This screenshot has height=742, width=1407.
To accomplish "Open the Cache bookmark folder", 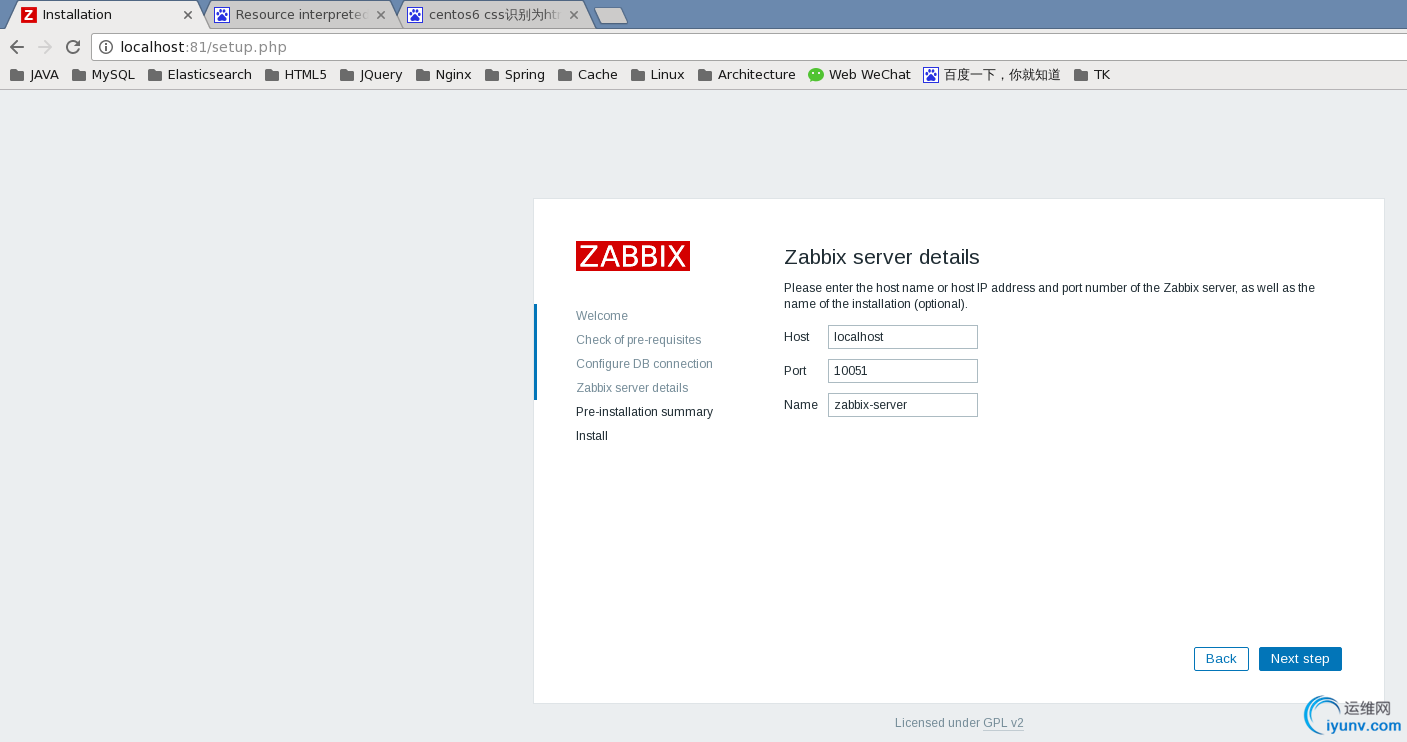I will pyautogui.click(x=588, y=75).
